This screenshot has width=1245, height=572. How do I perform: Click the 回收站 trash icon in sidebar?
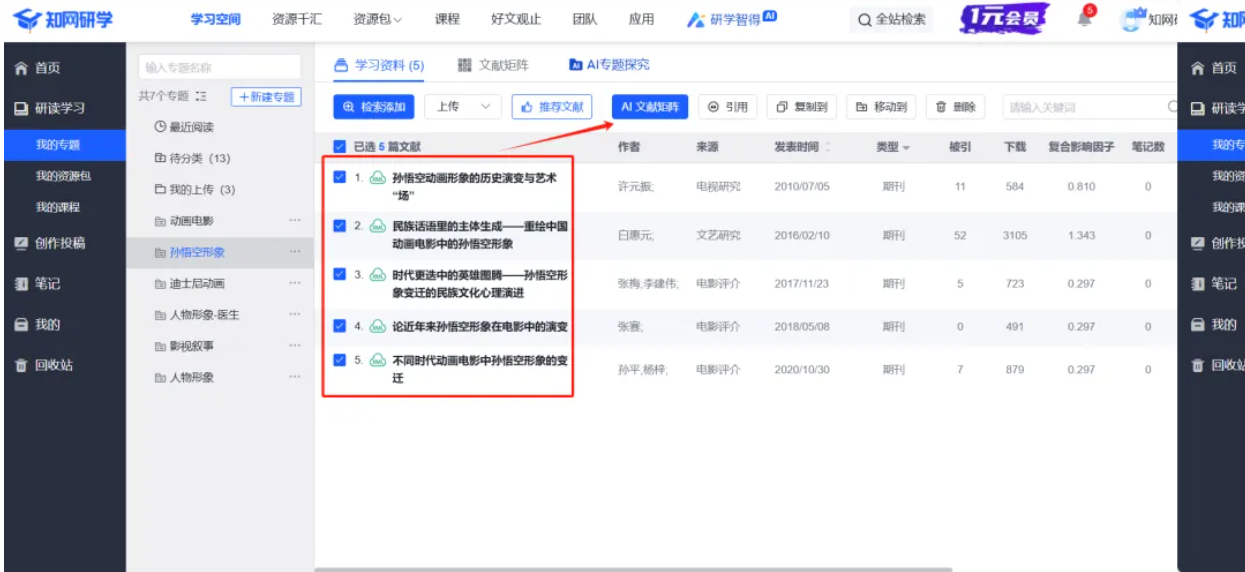20,365
